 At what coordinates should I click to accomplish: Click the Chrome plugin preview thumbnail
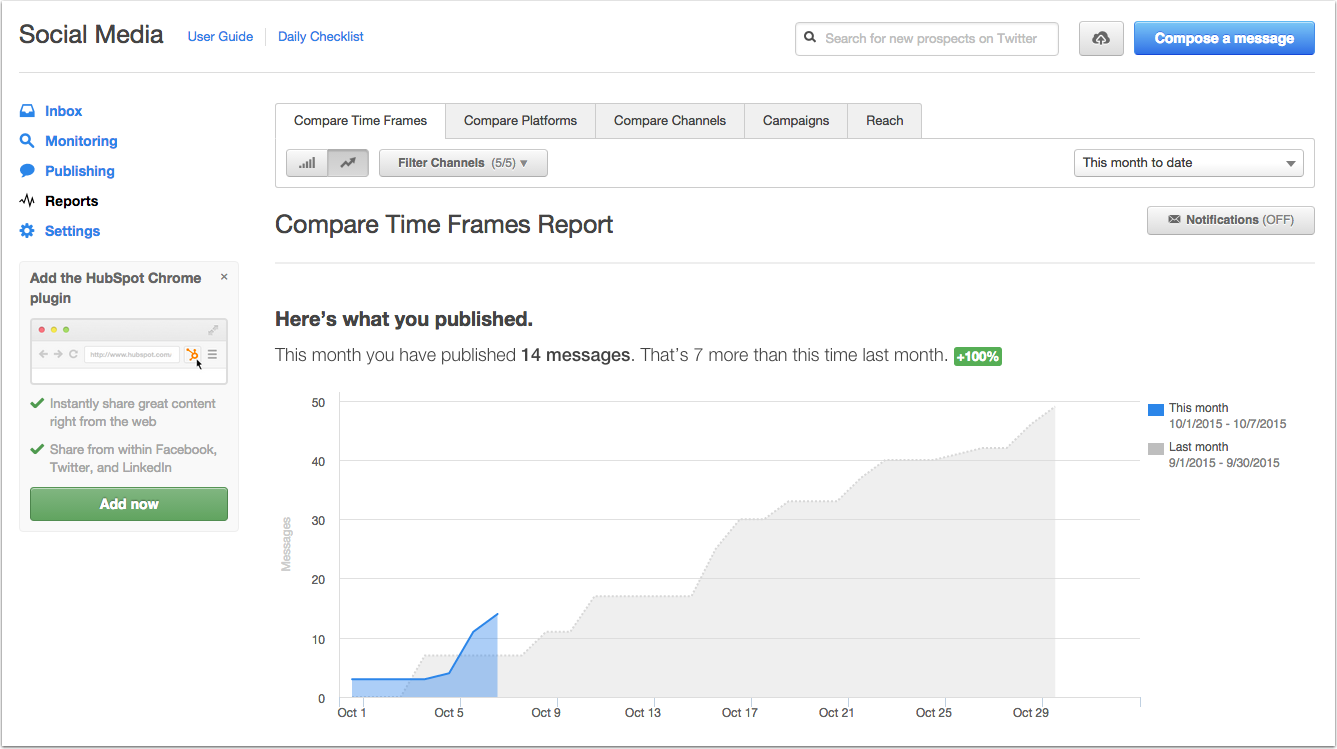click(x=129, y=351)
